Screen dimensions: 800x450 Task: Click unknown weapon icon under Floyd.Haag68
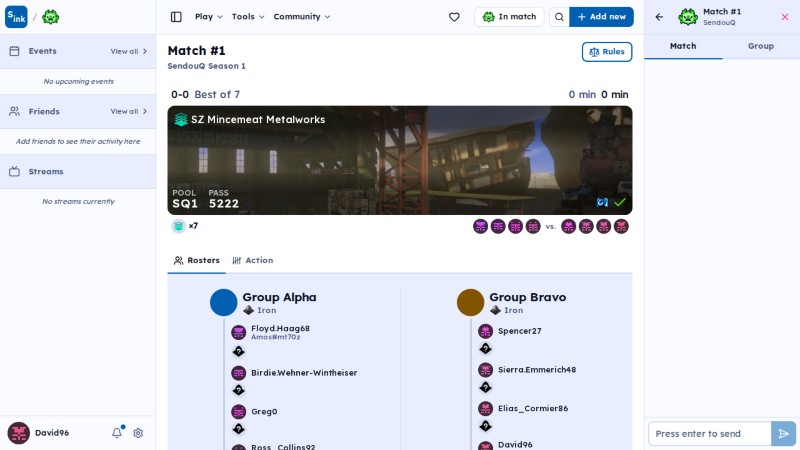(x=238, y=352)
